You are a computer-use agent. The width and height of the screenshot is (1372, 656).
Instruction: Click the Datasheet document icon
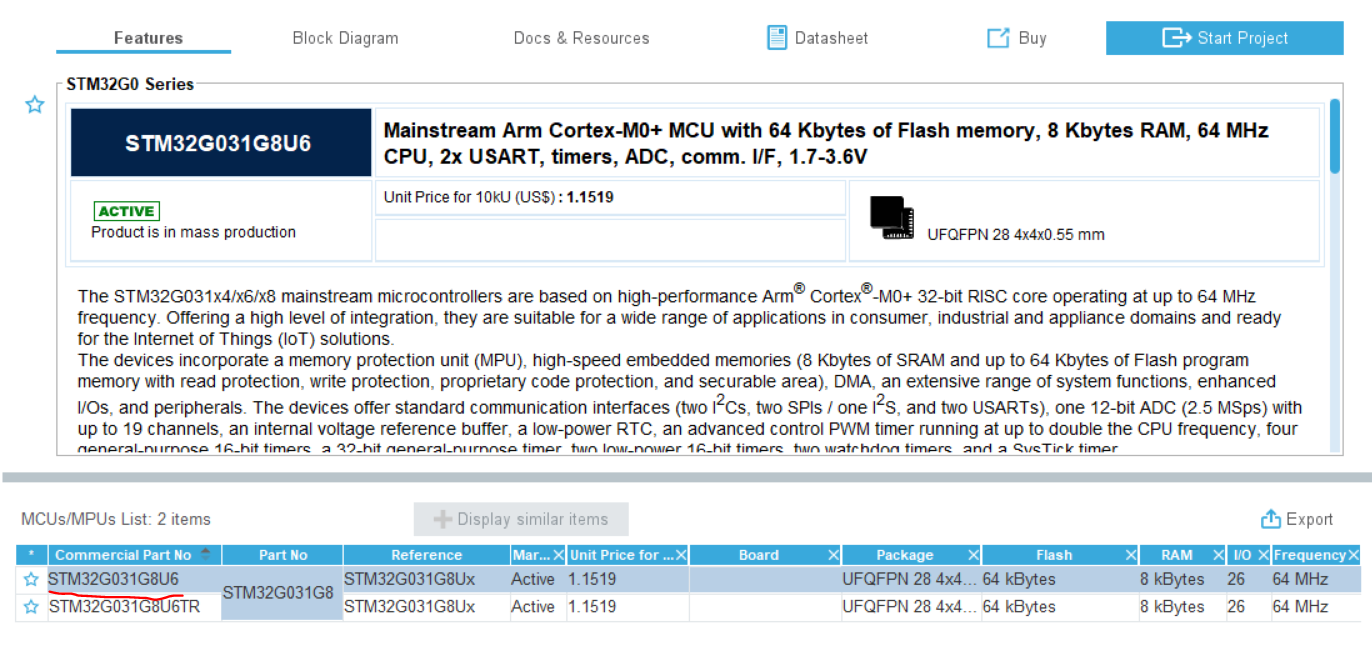coord(777,38)
